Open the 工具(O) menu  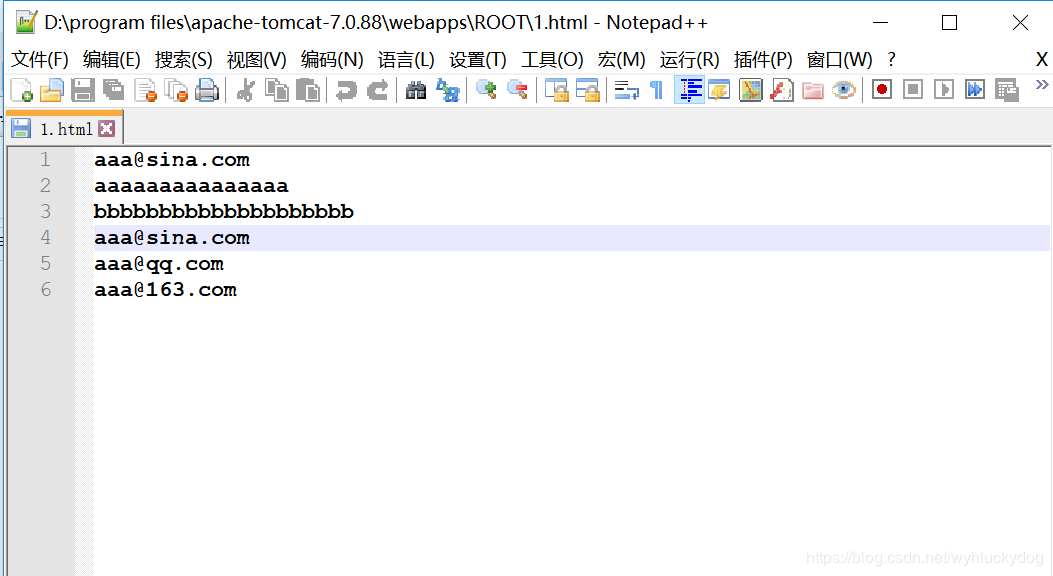[x=552, y=60]
